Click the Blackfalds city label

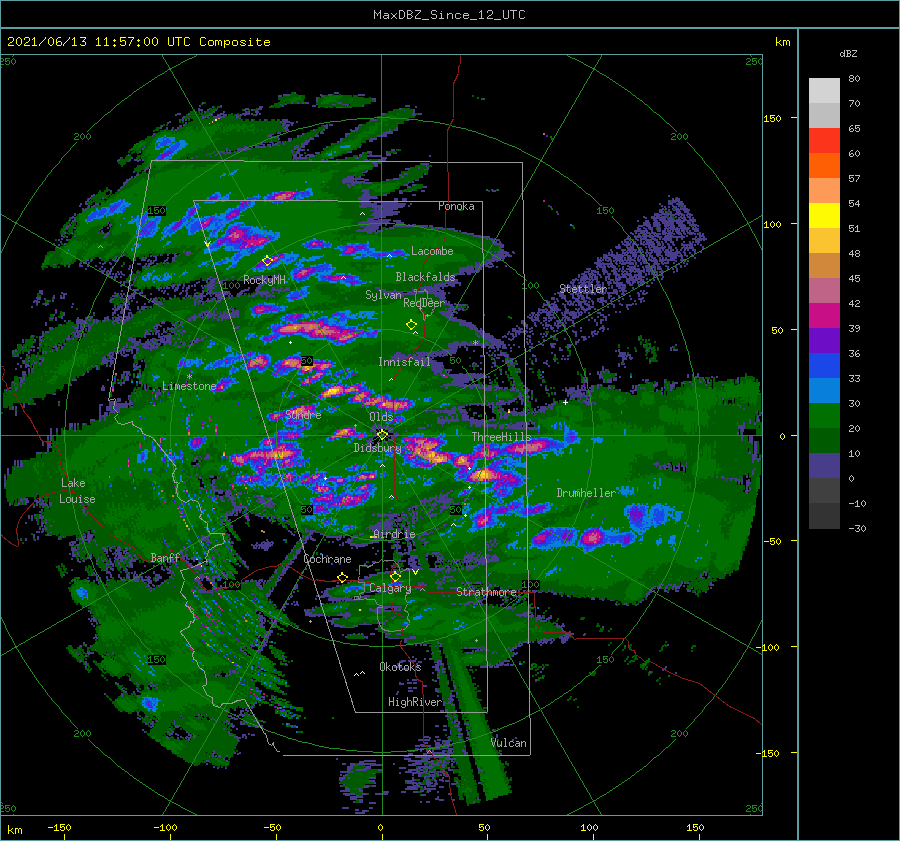(425, 277)
